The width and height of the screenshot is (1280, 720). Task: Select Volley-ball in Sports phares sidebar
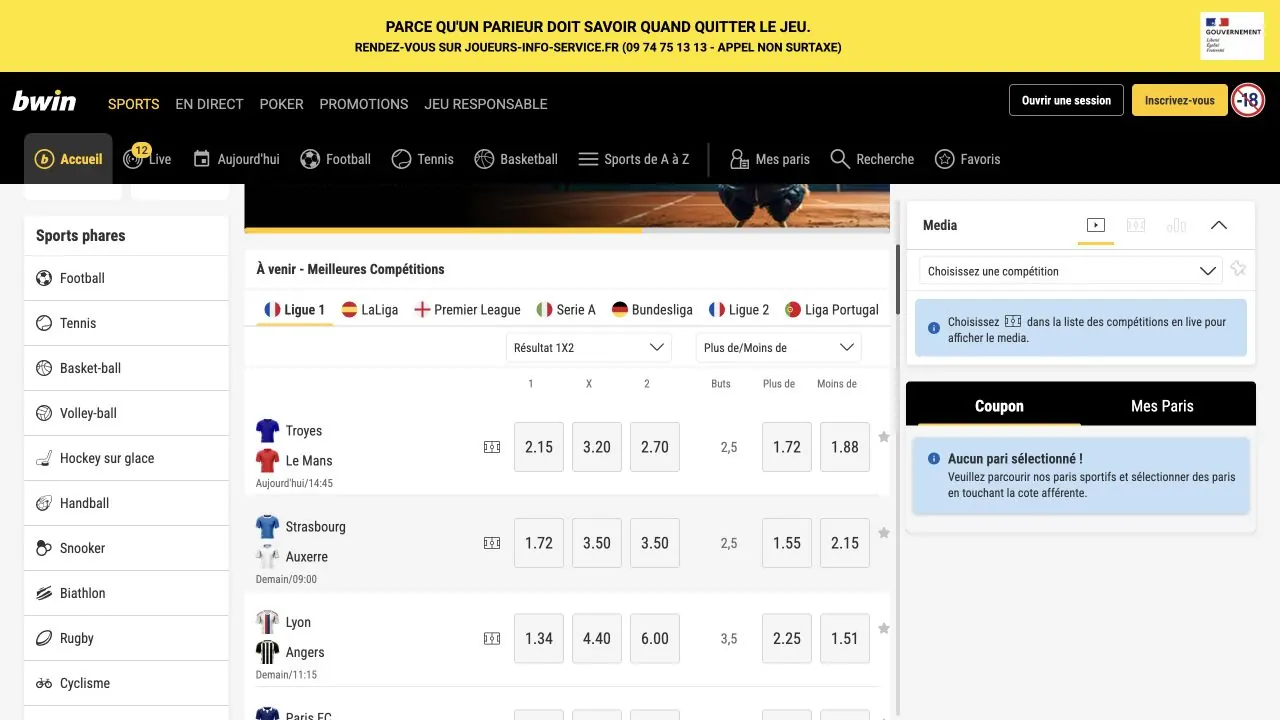(126, 413)
